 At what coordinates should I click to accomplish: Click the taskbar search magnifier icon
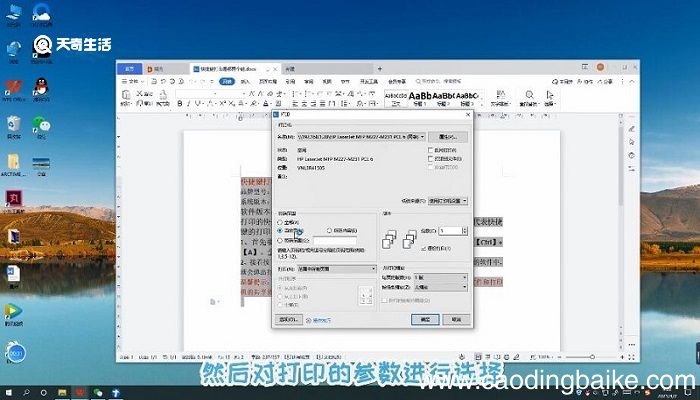(x=26, y=393)
